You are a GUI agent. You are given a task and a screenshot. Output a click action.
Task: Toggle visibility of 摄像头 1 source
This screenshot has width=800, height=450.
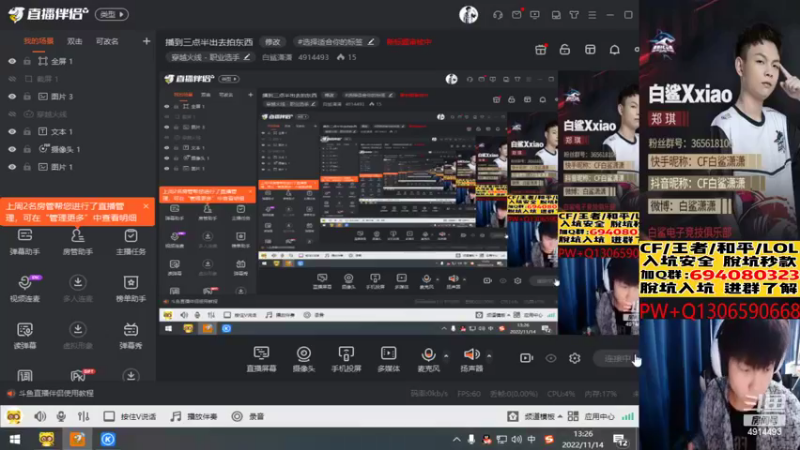tap(12, 149)
